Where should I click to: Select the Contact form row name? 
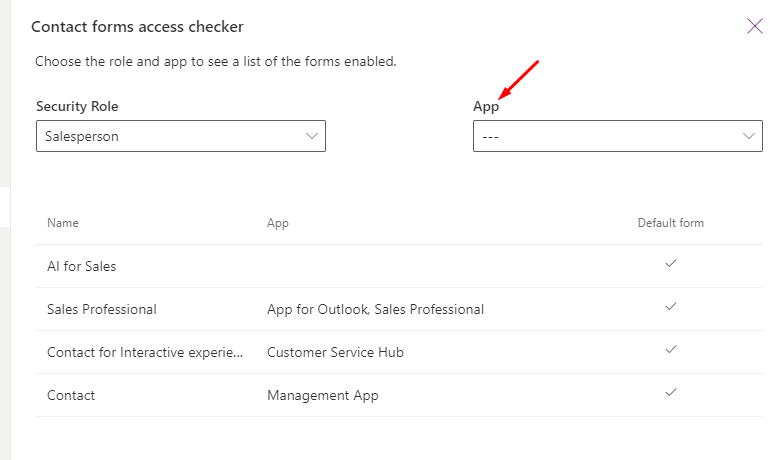click(x=71, y=395)
